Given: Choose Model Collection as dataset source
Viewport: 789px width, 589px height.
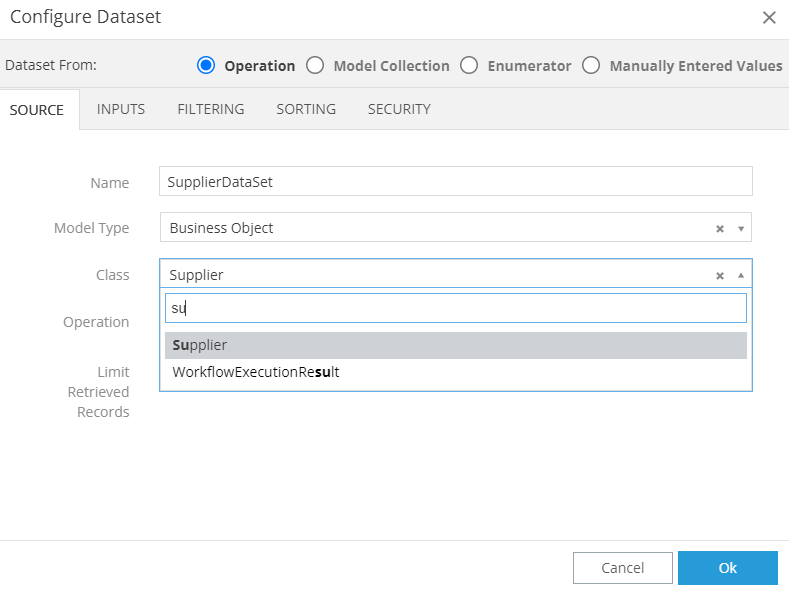Looking at the screenshot, I should click(x=316, y=66).
